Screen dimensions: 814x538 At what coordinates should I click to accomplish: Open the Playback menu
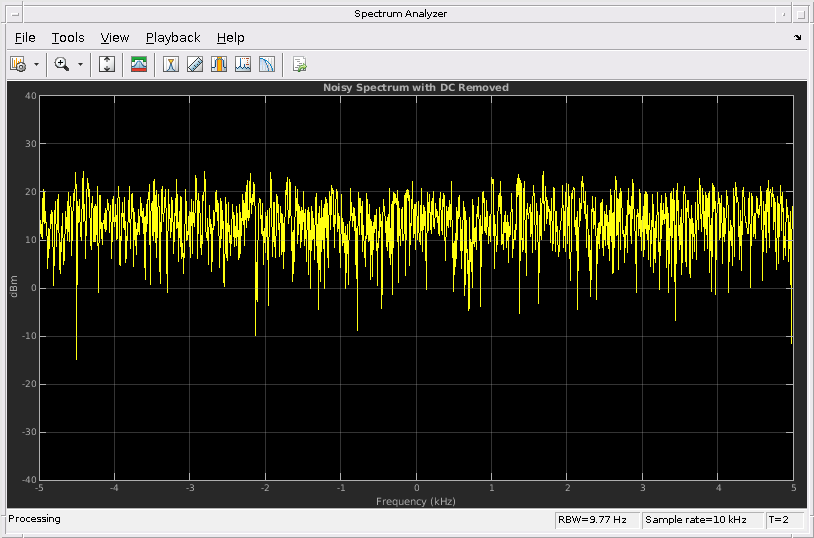(173, 37)
